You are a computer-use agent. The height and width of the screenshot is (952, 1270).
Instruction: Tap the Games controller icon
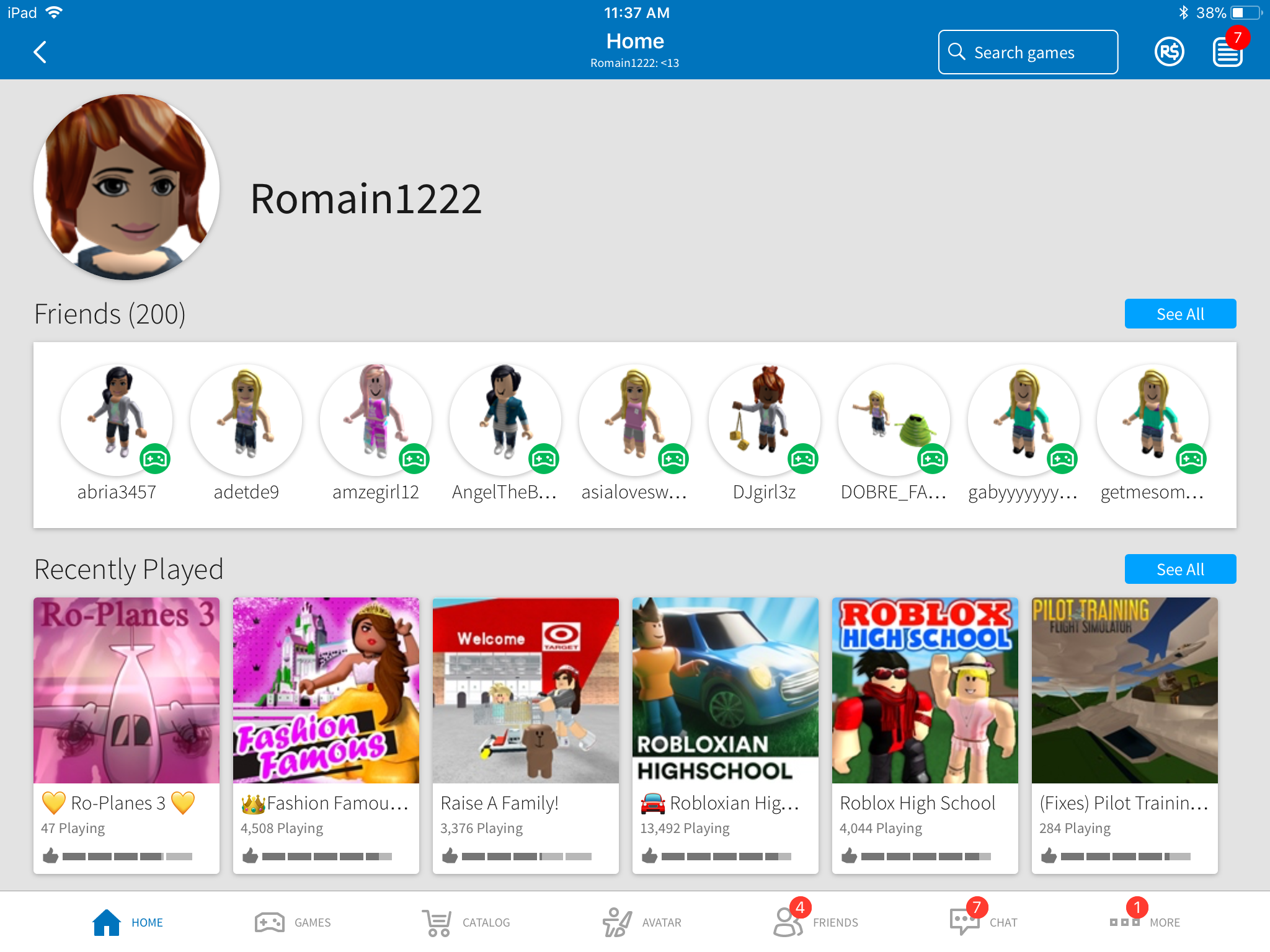click(x=270, y=922)
